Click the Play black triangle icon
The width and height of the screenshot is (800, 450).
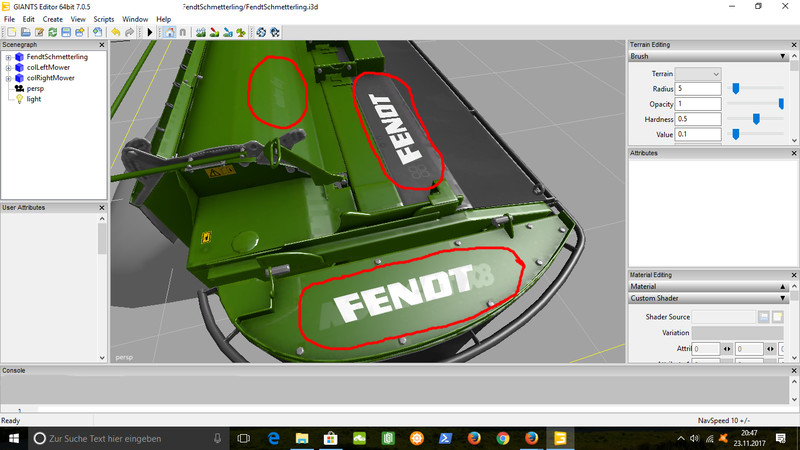pos(150,32)
